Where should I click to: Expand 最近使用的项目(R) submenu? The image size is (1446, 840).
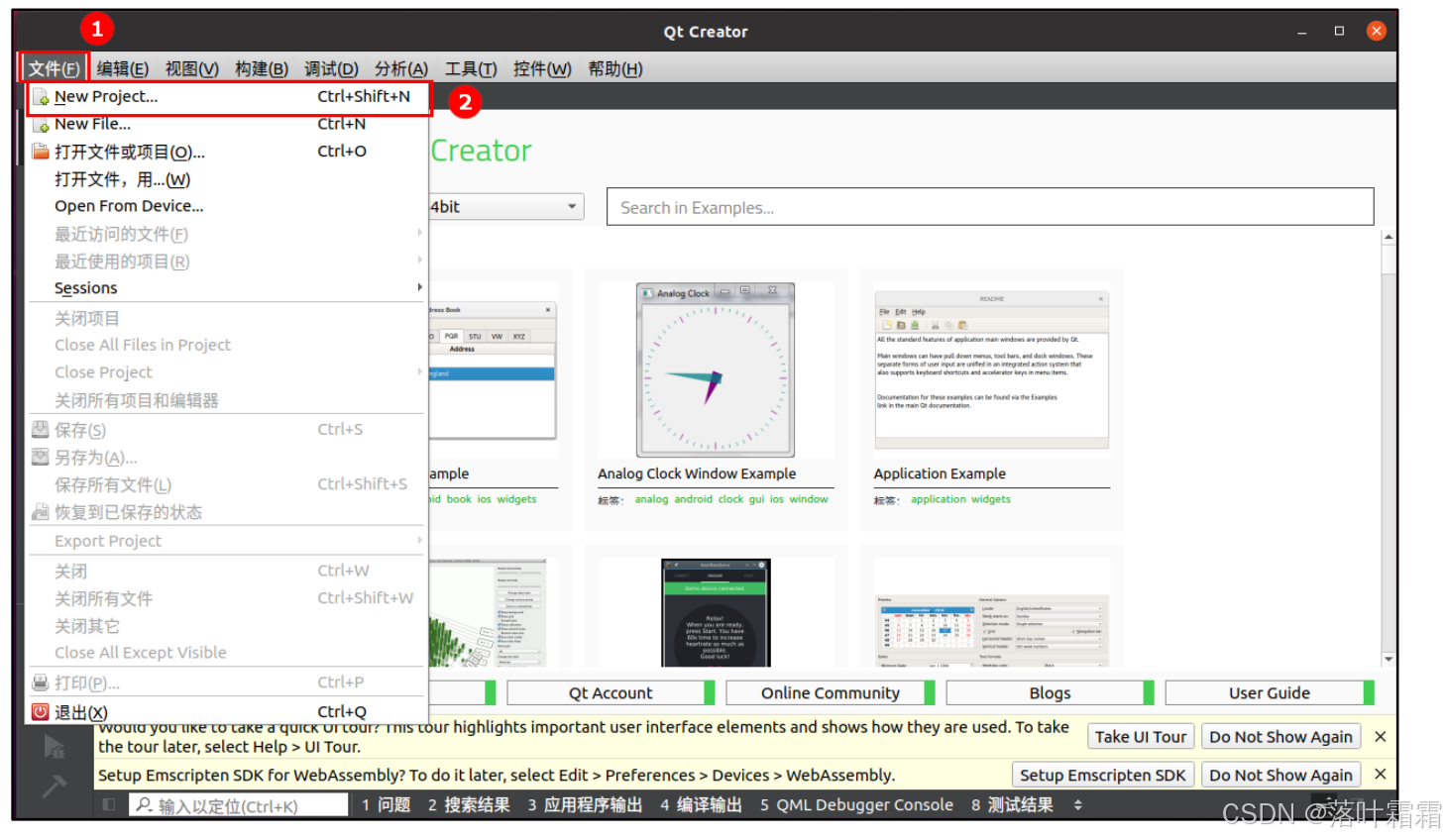[228, 262]
